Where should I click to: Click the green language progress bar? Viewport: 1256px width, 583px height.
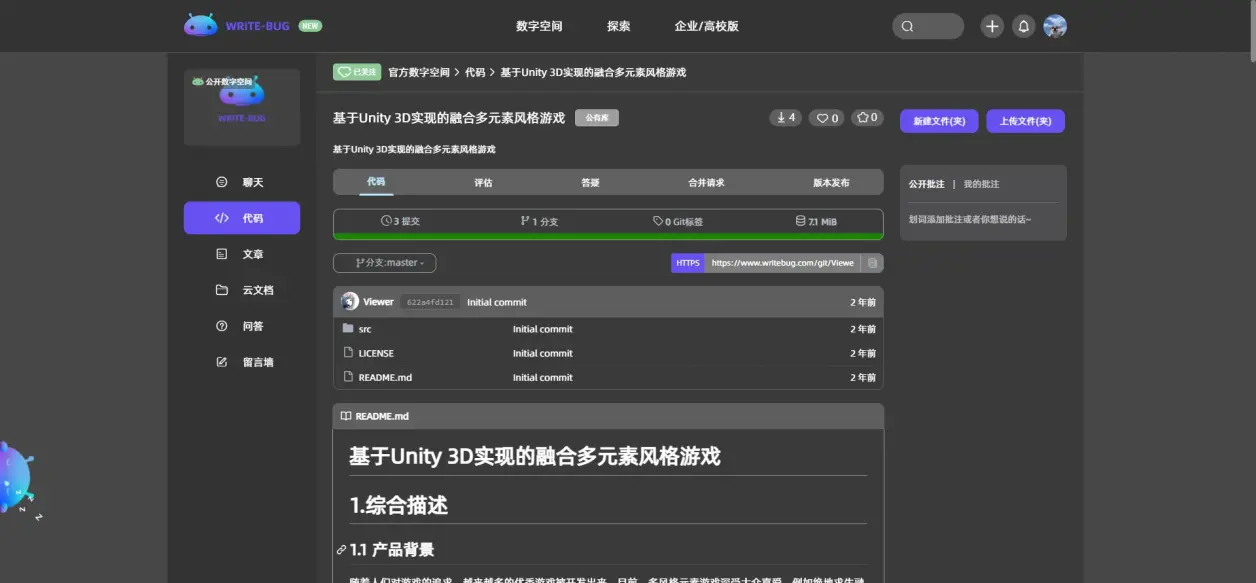[x=608, y=236]
